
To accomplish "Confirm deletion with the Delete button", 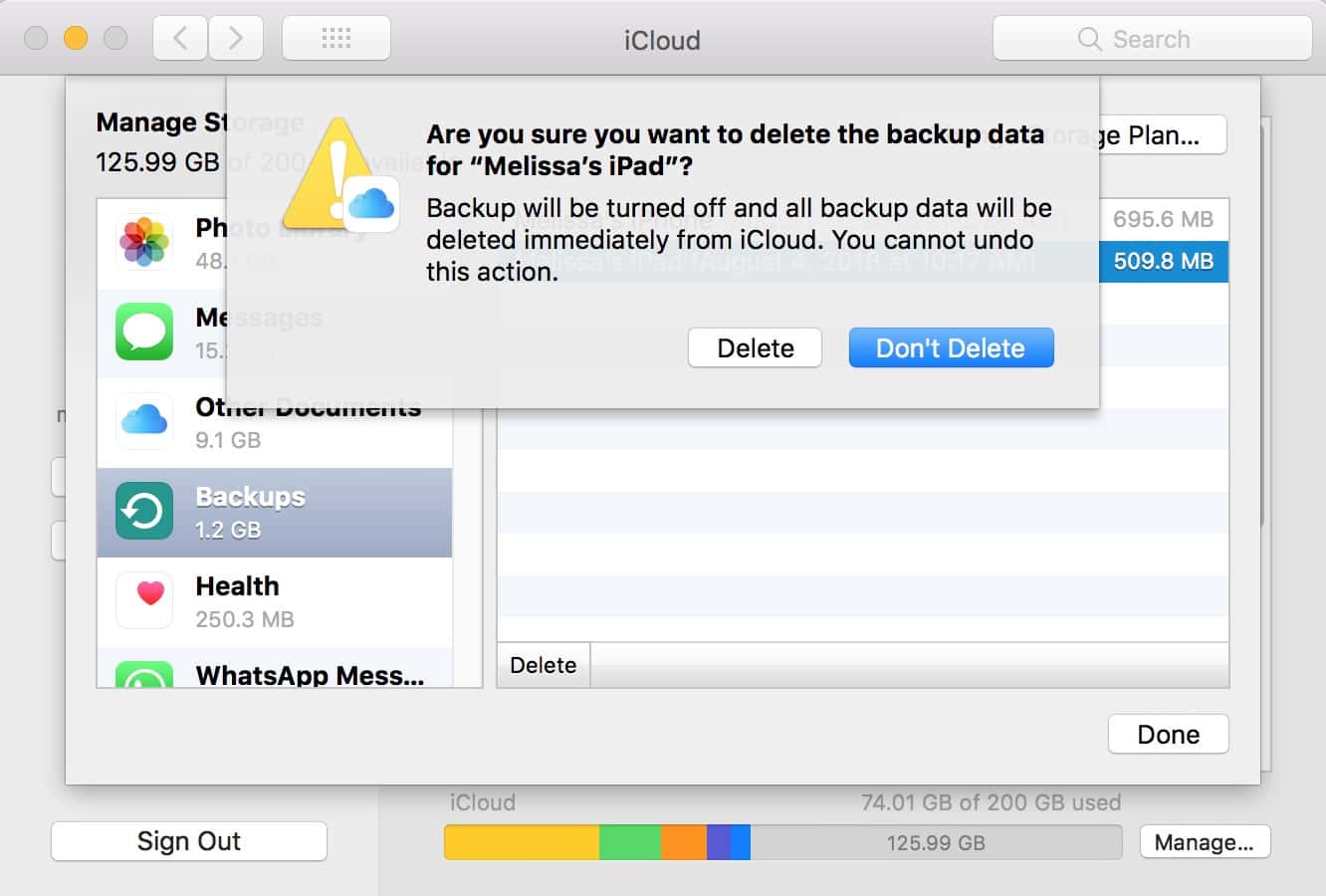I will [x=755, y=347].
